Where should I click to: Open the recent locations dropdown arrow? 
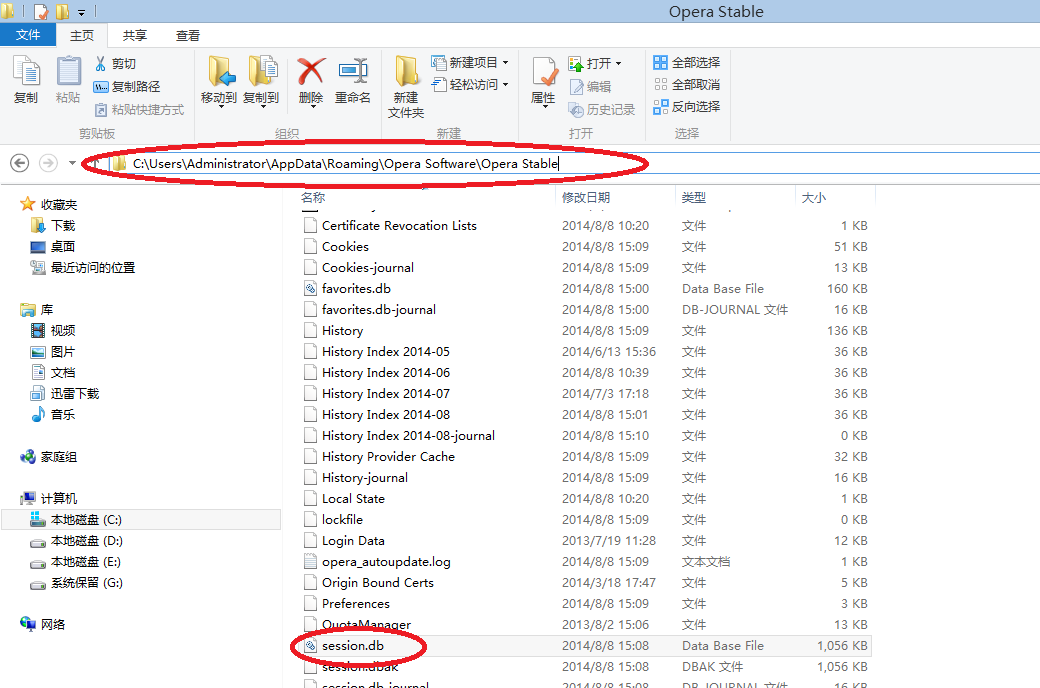pos(72,163)
